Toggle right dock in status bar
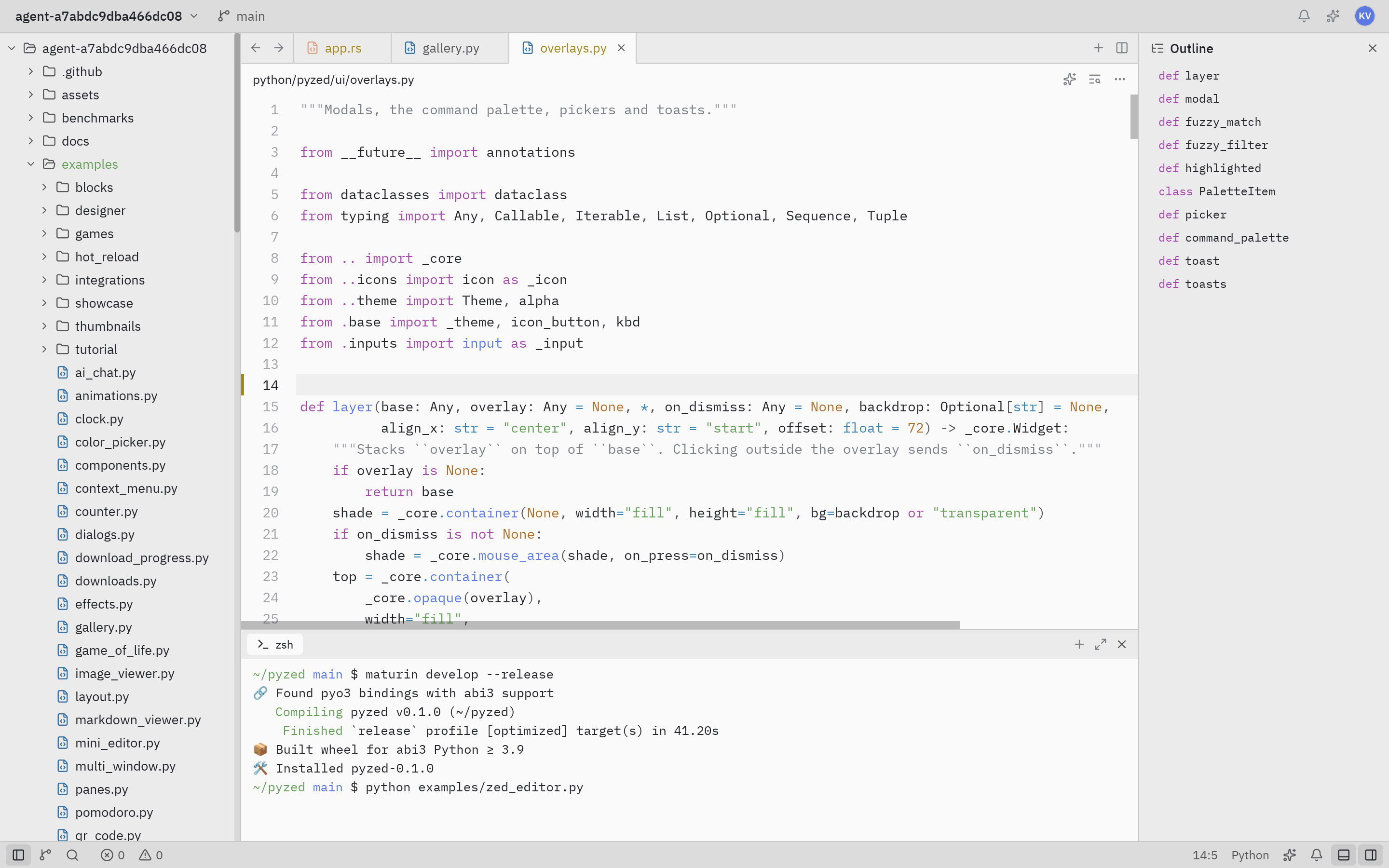The height and width of the screenshot is (868, 1389). tap(1371, 855)
